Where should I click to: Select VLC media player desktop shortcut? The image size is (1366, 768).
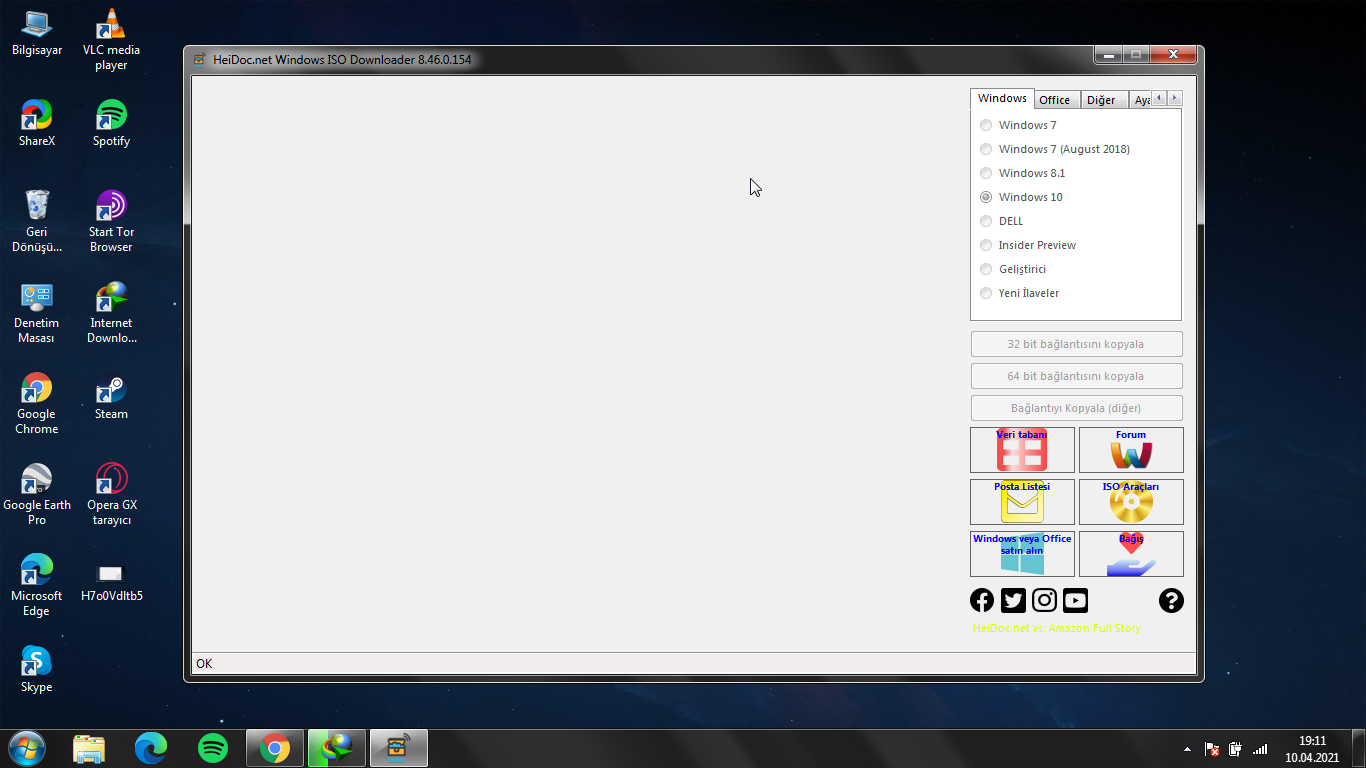[x=111, y=40]
